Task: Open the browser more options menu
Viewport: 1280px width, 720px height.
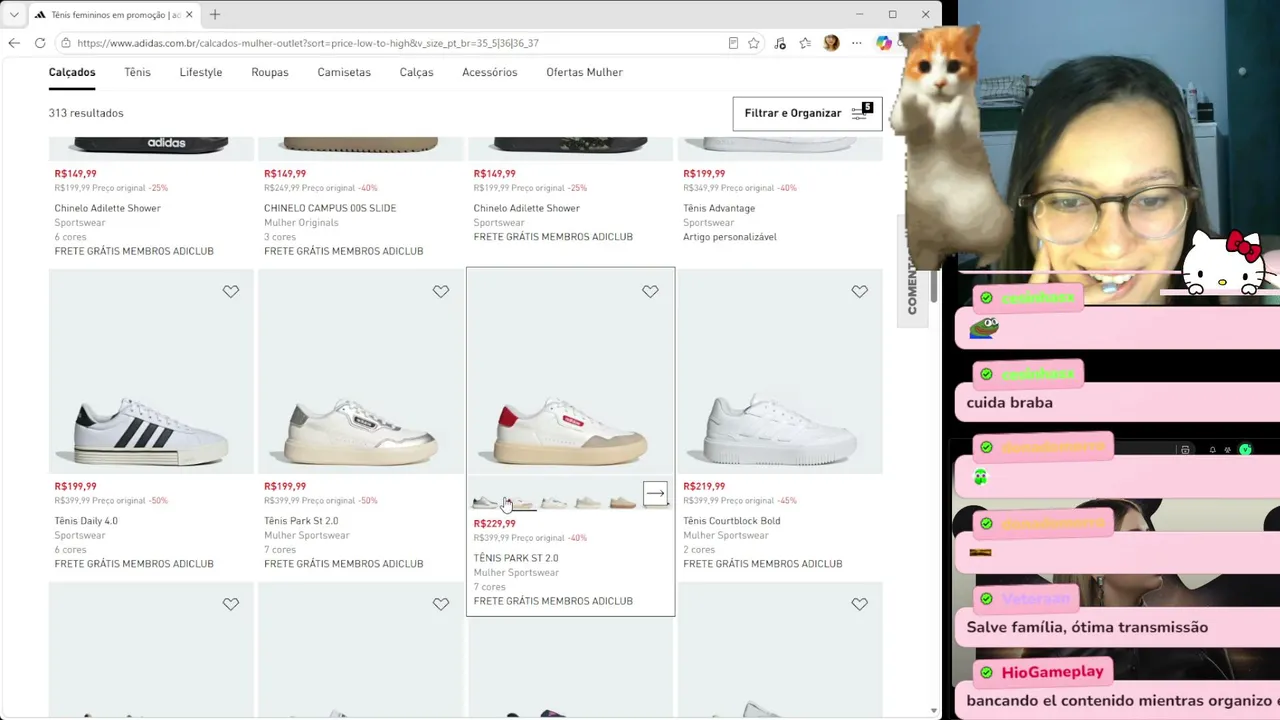Action: click(x=857, y=43)
